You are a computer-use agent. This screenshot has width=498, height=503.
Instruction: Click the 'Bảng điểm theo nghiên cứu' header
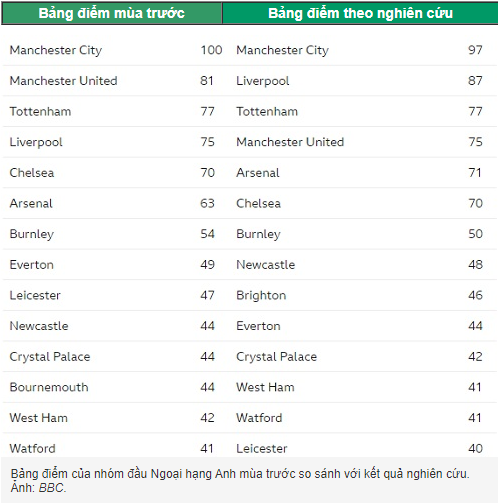[360, 13]
